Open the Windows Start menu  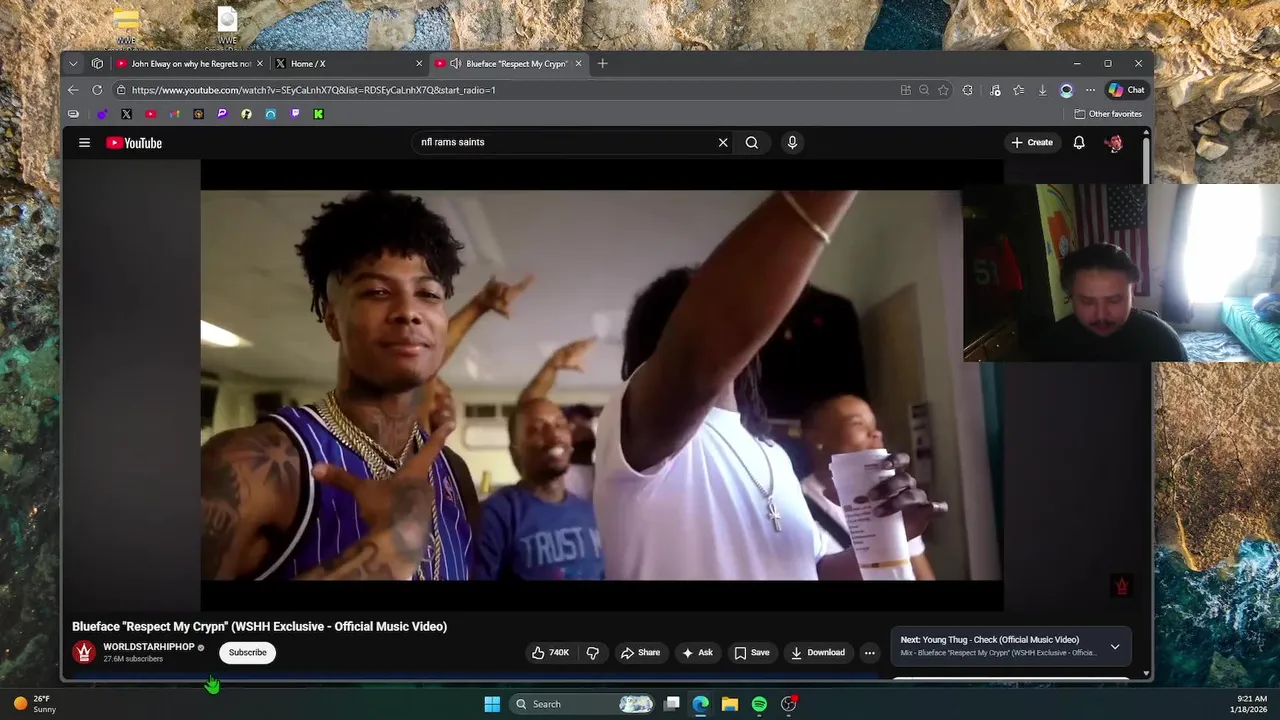point(492,704)
